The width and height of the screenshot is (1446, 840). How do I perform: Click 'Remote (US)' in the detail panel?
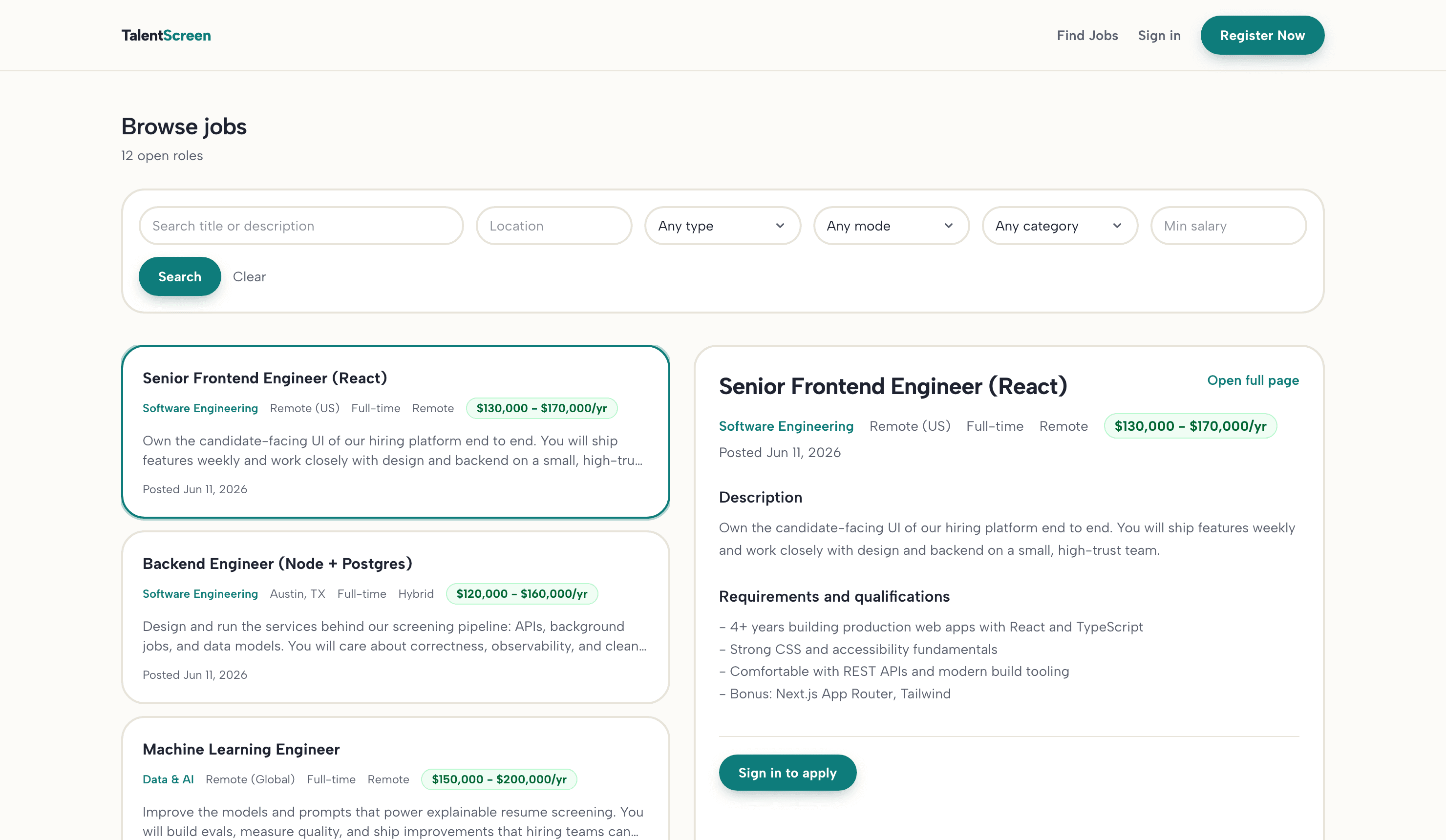(x=910, y=426)
